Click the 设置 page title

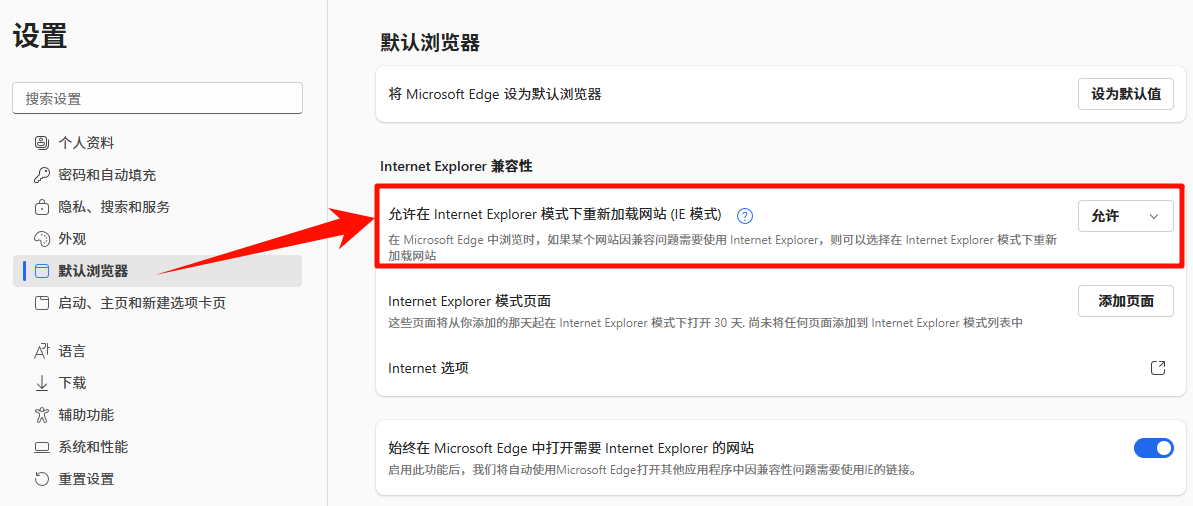pyautogui.click(x=40, y=36)
